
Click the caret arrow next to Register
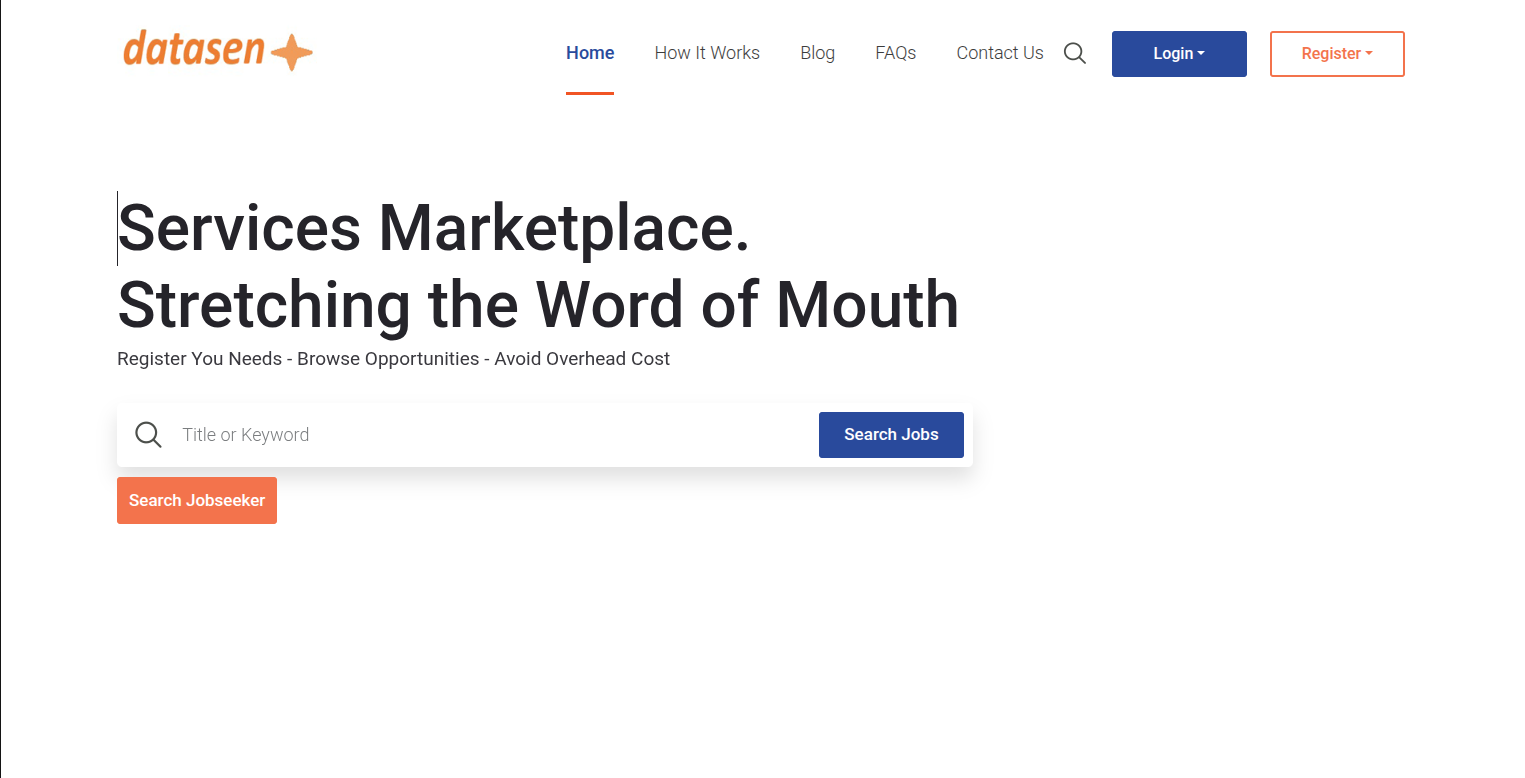(1369, 54)
